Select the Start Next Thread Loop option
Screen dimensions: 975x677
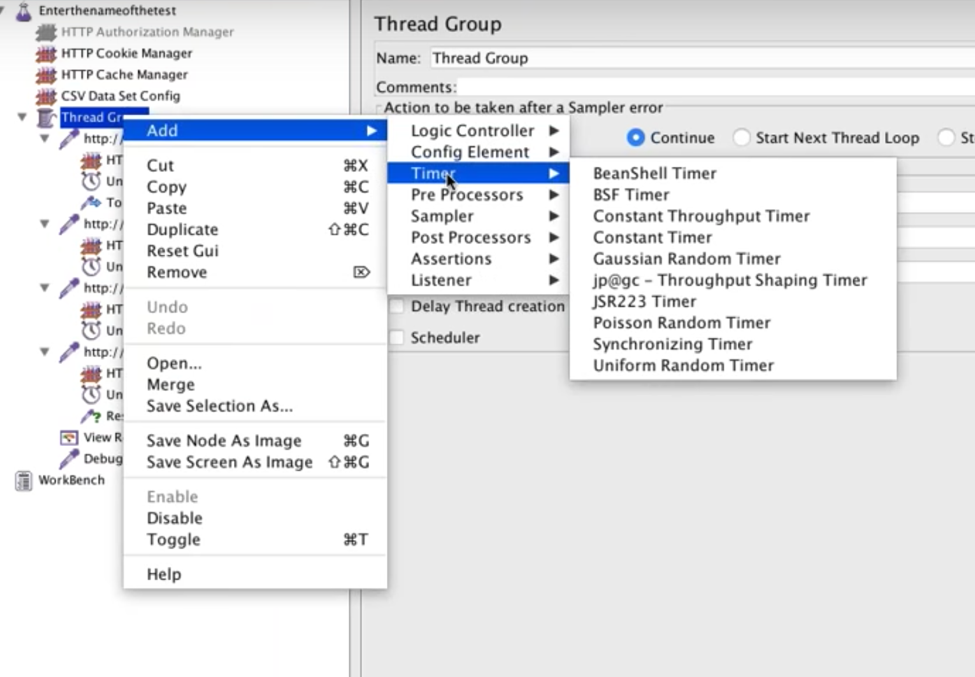pyautogui.click(x=741, y=138)
